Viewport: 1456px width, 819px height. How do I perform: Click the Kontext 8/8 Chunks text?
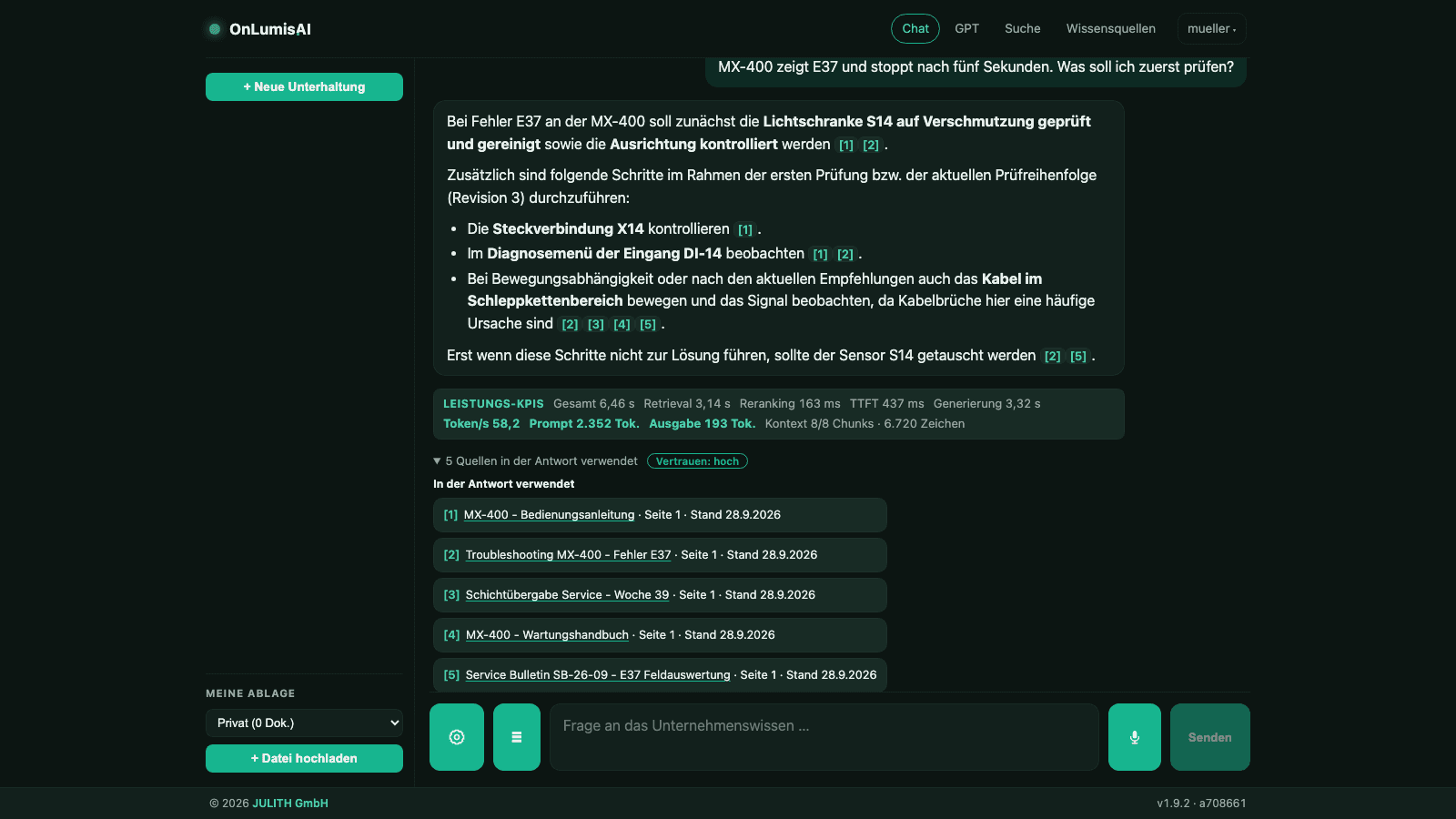pos(819,423)
